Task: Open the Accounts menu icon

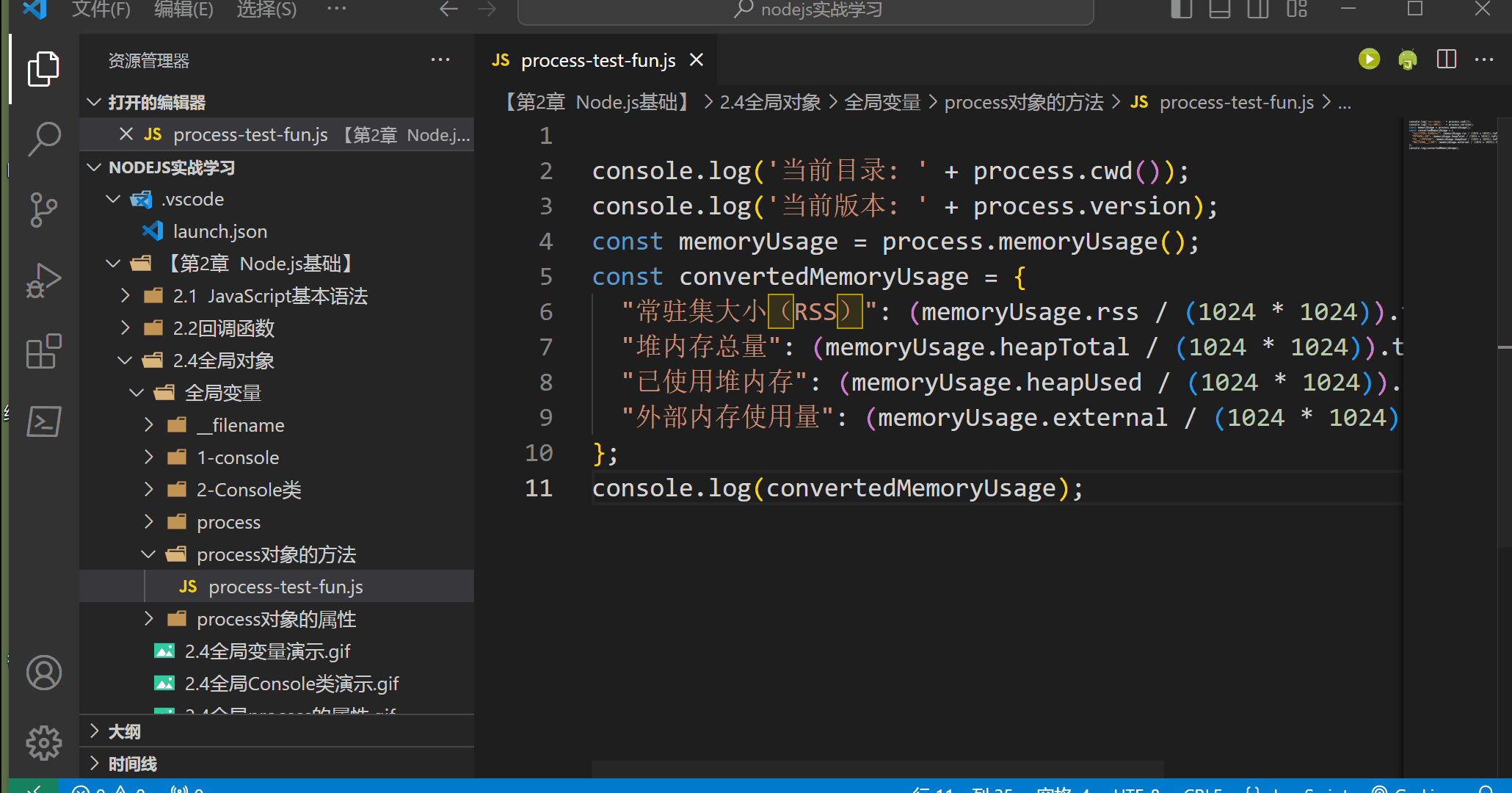Action: (43, 673)
